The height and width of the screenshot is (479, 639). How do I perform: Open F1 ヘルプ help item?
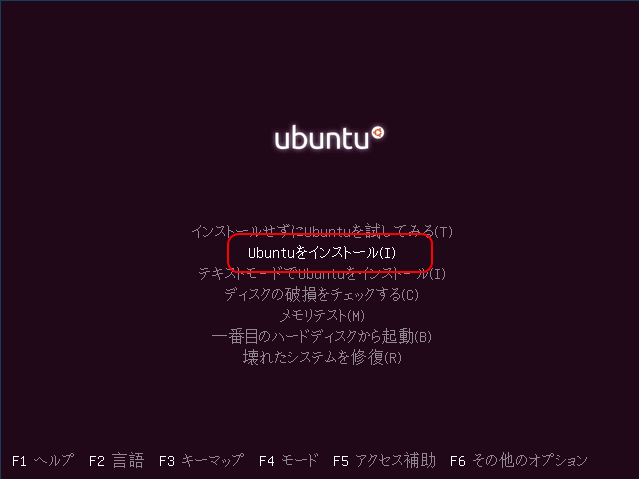pyautogui.click(x=43, y=461)
